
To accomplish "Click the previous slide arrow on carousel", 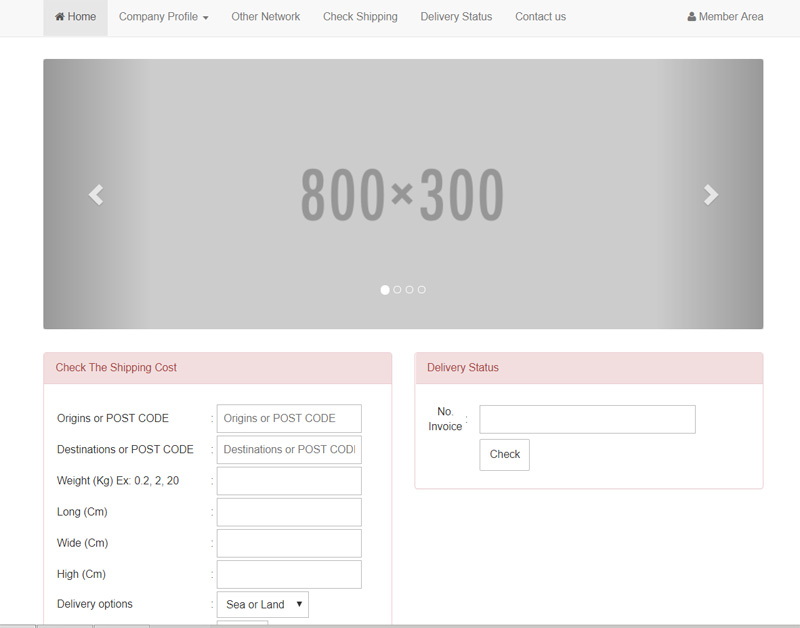I will (96, 195).
